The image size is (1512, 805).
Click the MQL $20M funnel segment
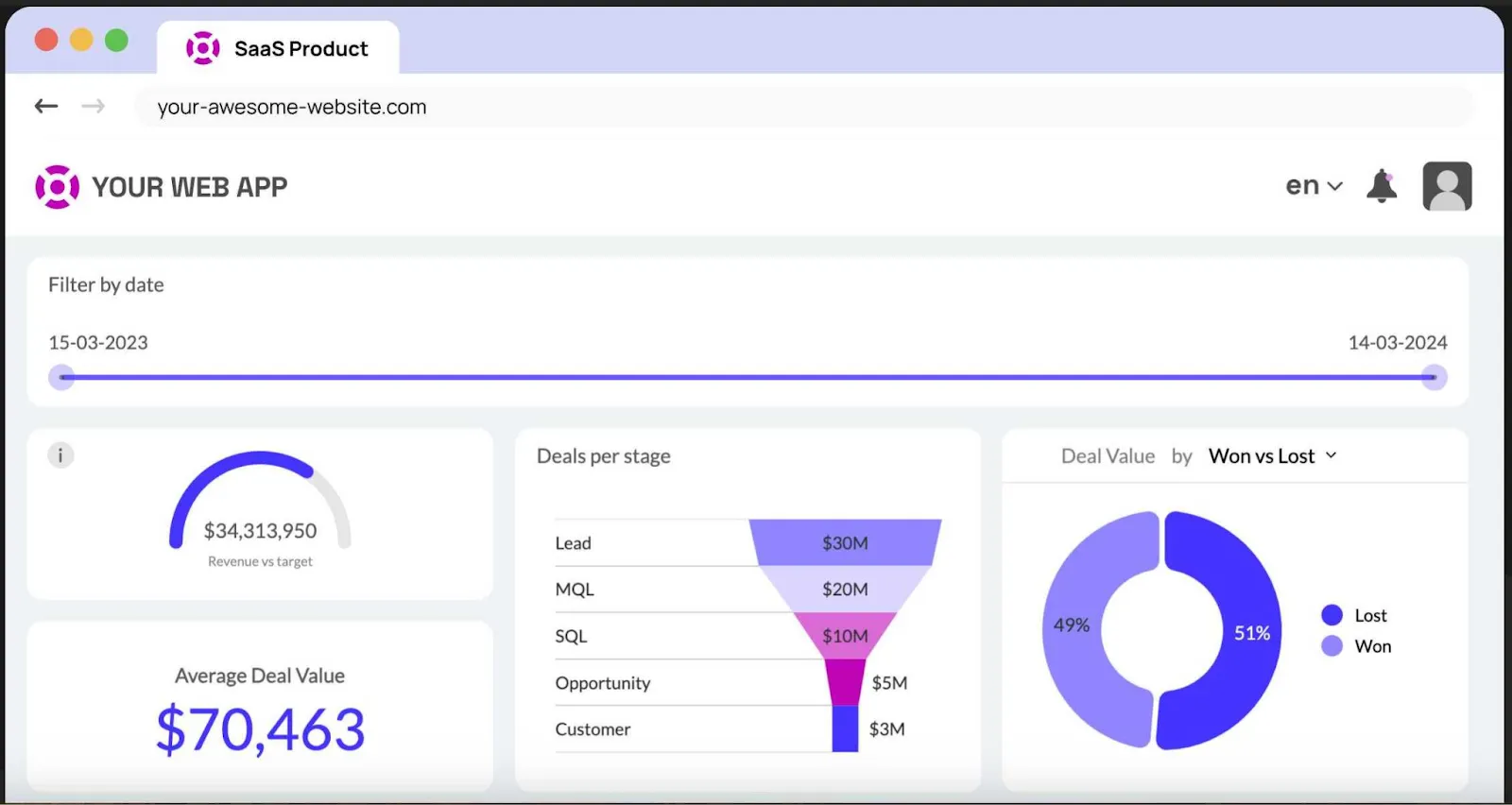[x=845, y=589]
